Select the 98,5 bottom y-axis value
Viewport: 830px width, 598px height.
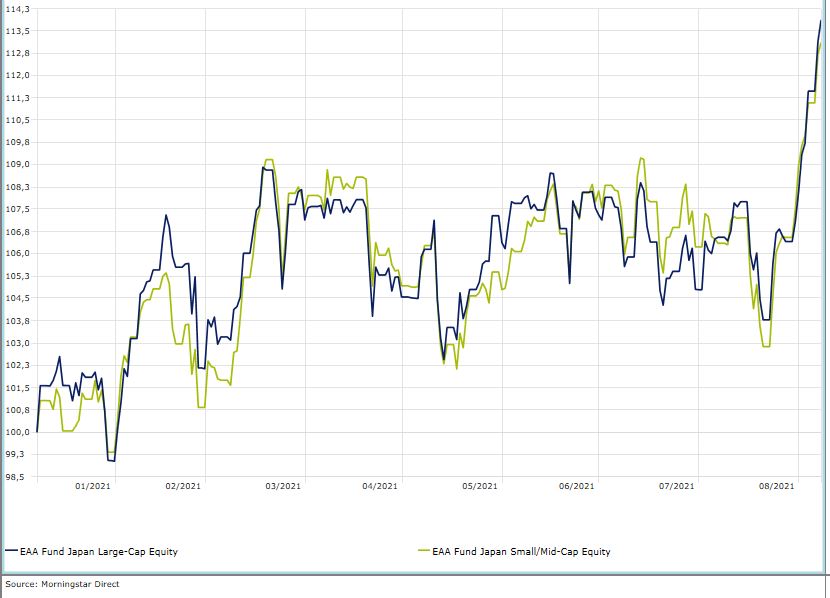(x=18, y=477)
